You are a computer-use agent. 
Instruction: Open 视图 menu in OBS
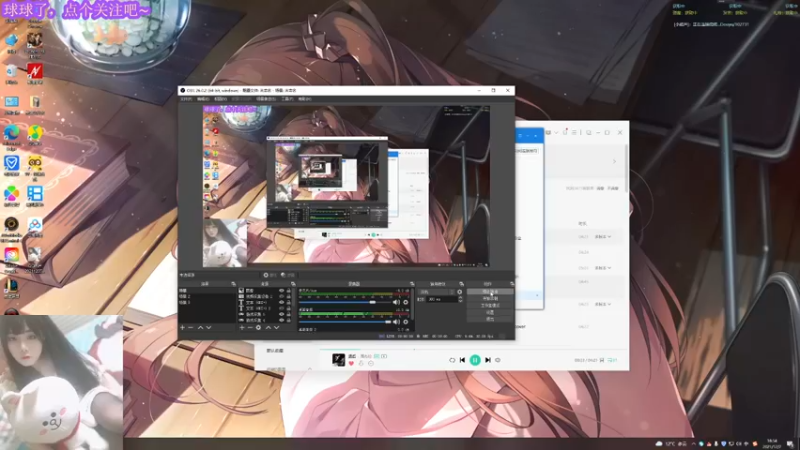pos(220,99)
